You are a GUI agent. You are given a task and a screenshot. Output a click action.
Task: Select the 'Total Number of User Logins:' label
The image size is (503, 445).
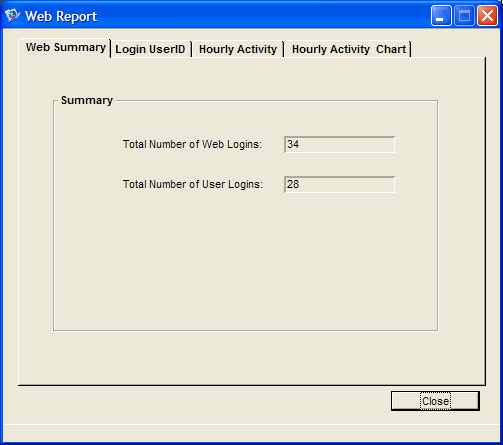tap(193, 185)
